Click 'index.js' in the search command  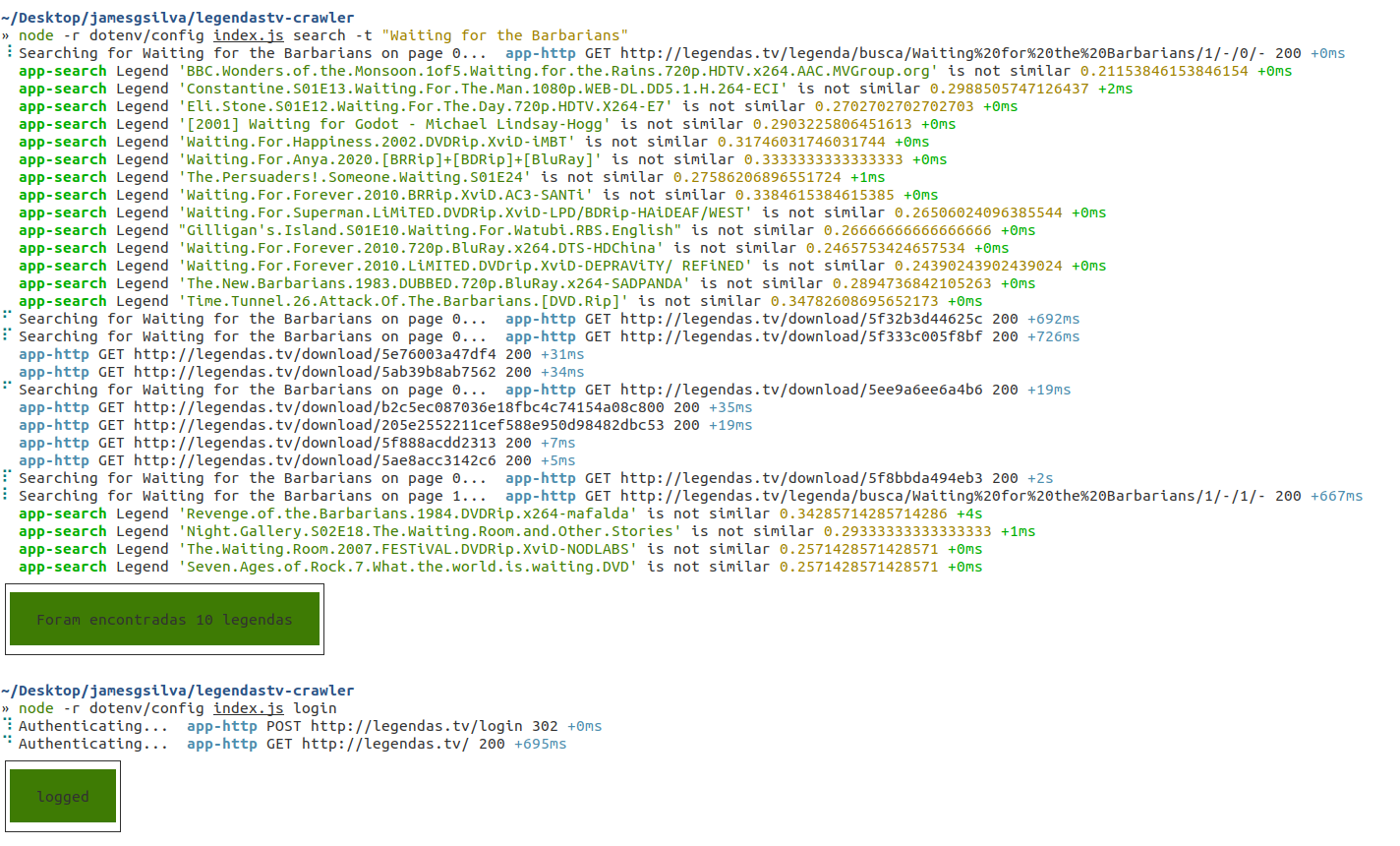click(x=249, y=35)
